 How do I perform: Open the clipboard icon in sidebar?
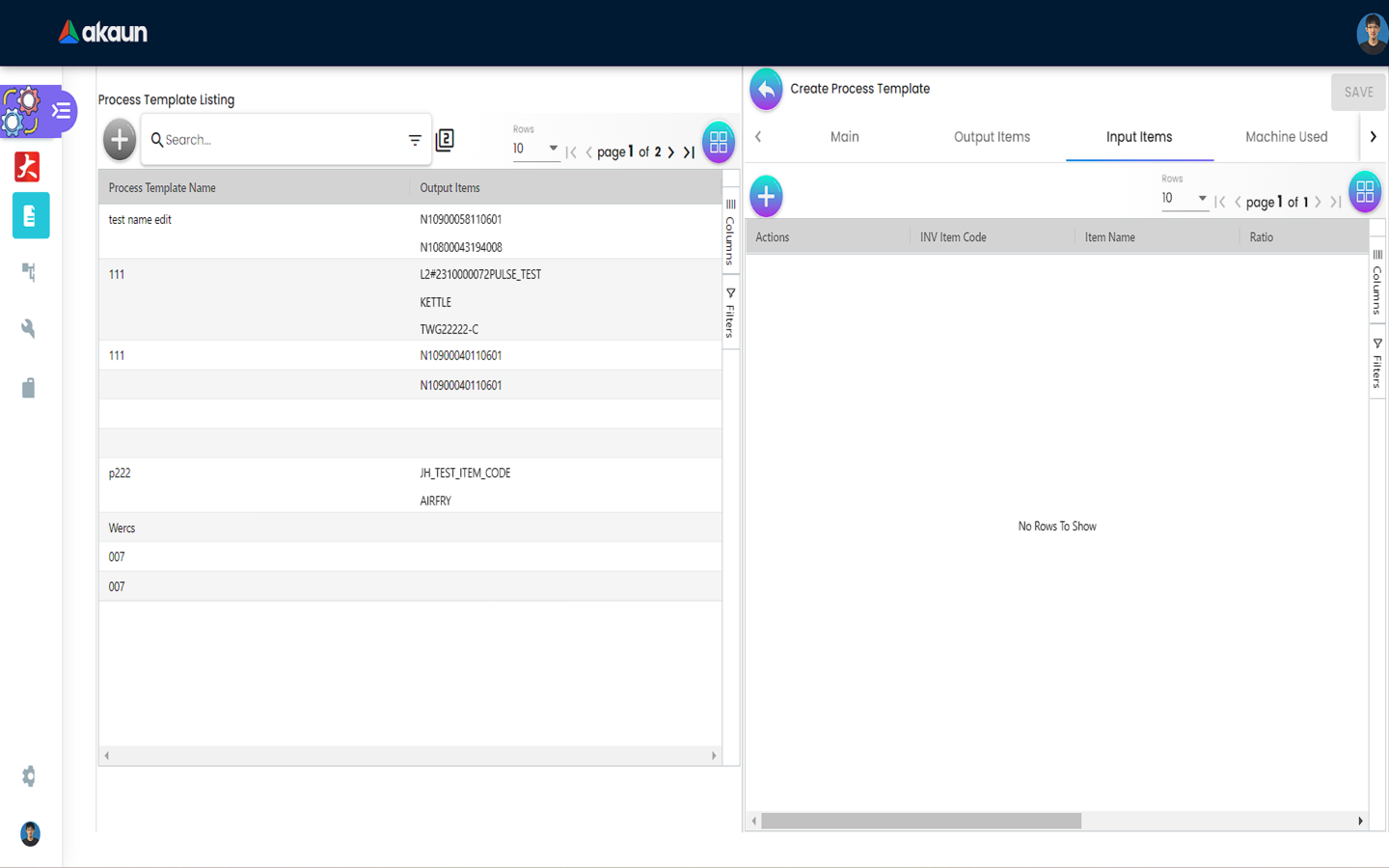pyautogui.click(x=29, y=388)
